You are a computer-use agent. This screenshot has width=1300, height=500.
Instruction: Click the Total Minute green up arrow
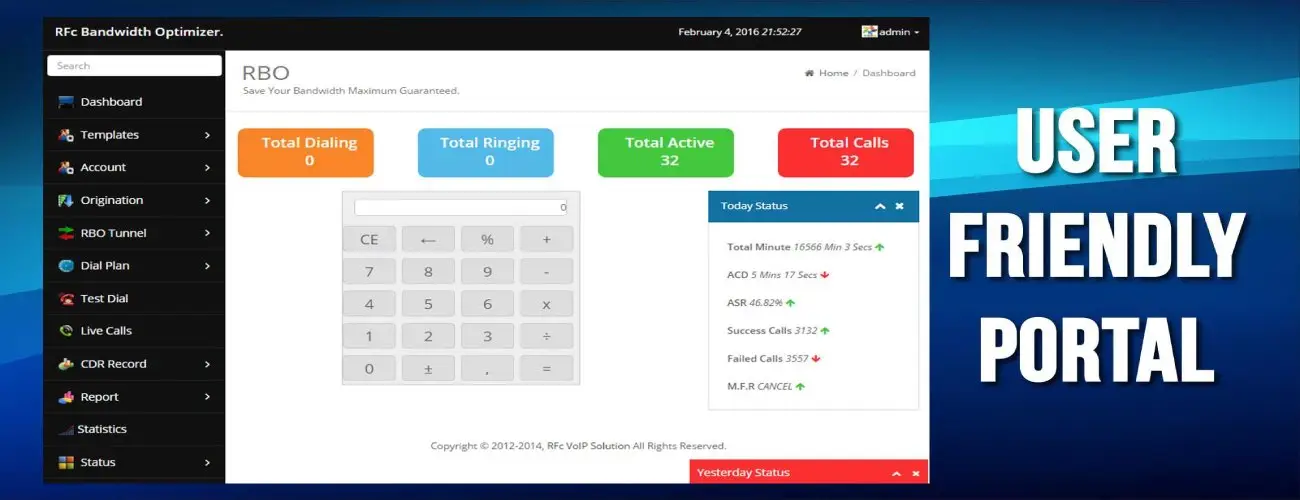(x=880, y=247)
